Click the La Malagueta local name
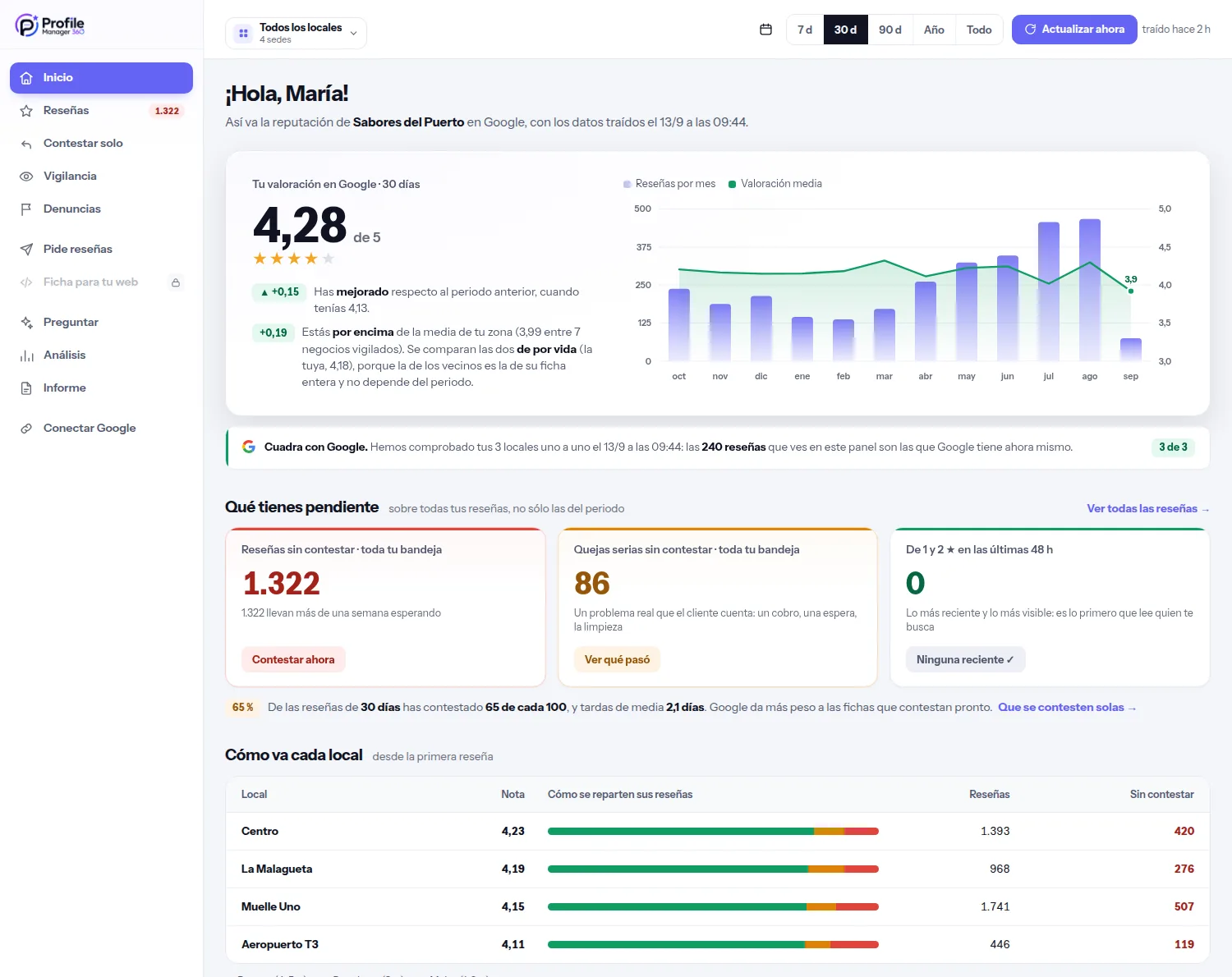Screen dimensions: 1232x977 277,869
